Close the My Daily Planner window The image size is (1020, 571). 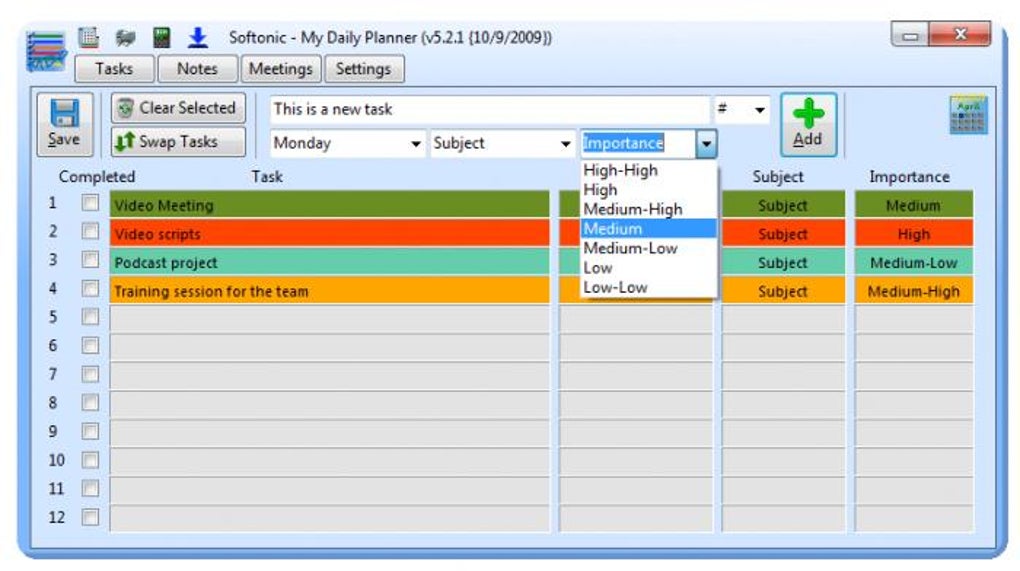click(960, 34)
